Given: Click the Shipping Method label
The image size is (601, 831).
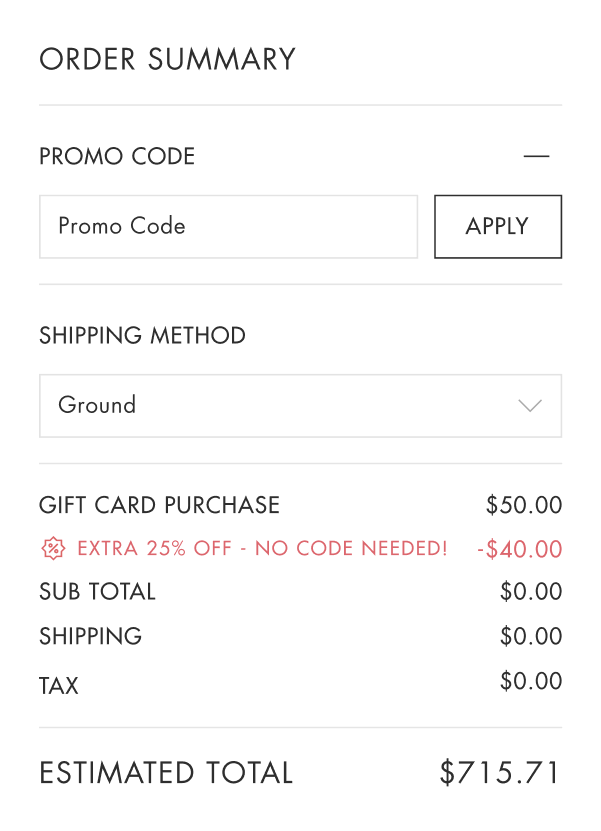Looking at the screenshot, I should (142, 335).
